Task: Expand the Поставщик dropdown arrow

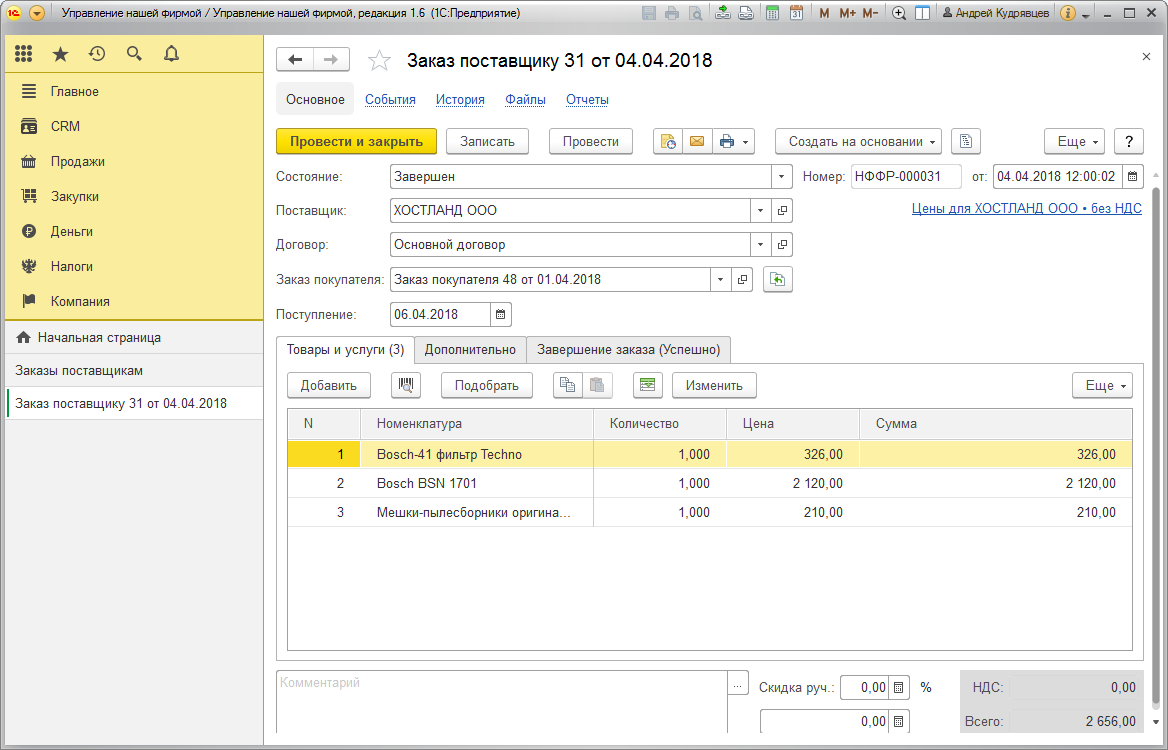Action: 761,211
